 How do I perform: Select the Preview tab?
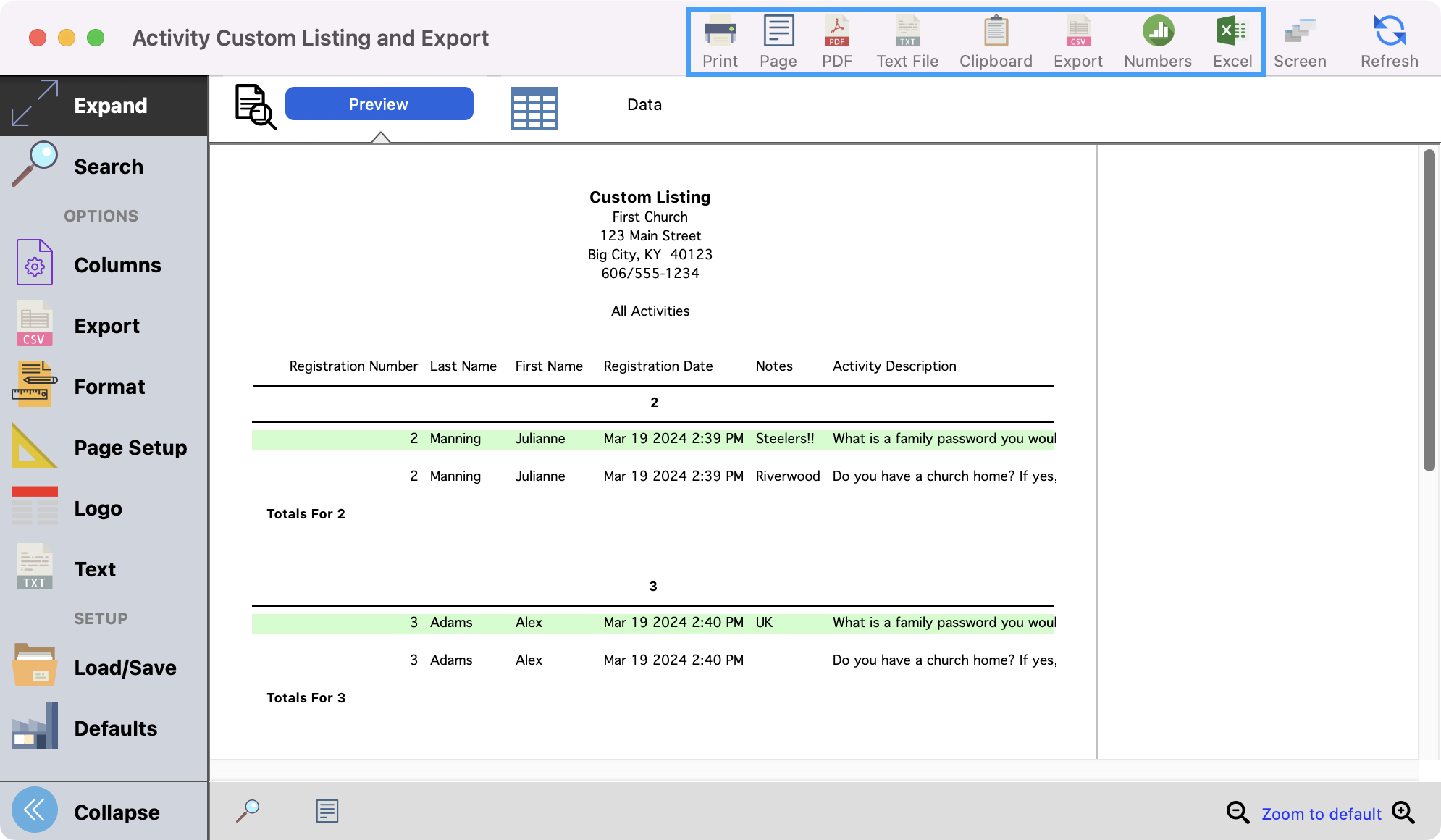pos(379,104)
